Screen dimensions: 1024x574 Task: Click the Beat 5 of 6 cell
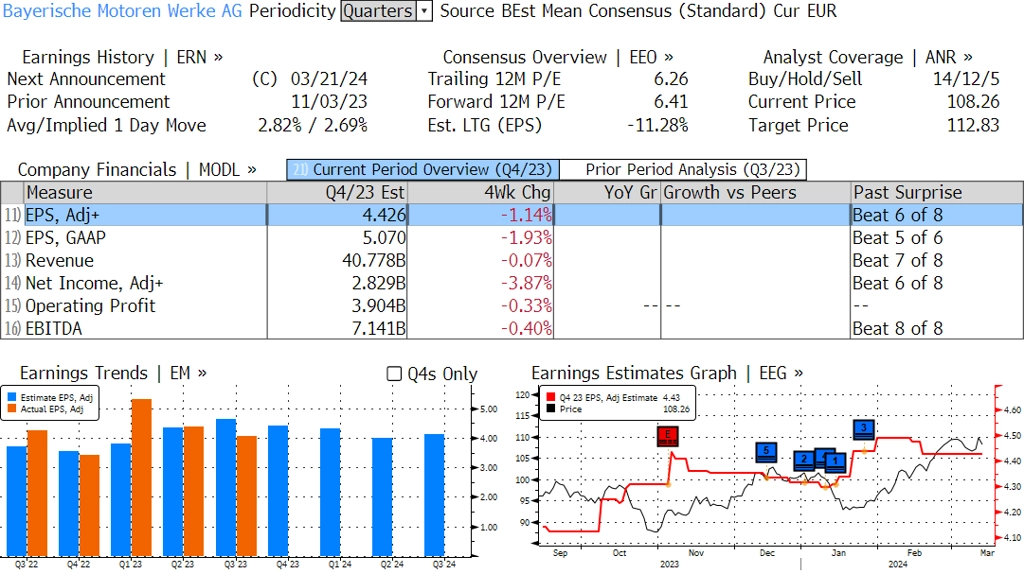click(897, 238)
